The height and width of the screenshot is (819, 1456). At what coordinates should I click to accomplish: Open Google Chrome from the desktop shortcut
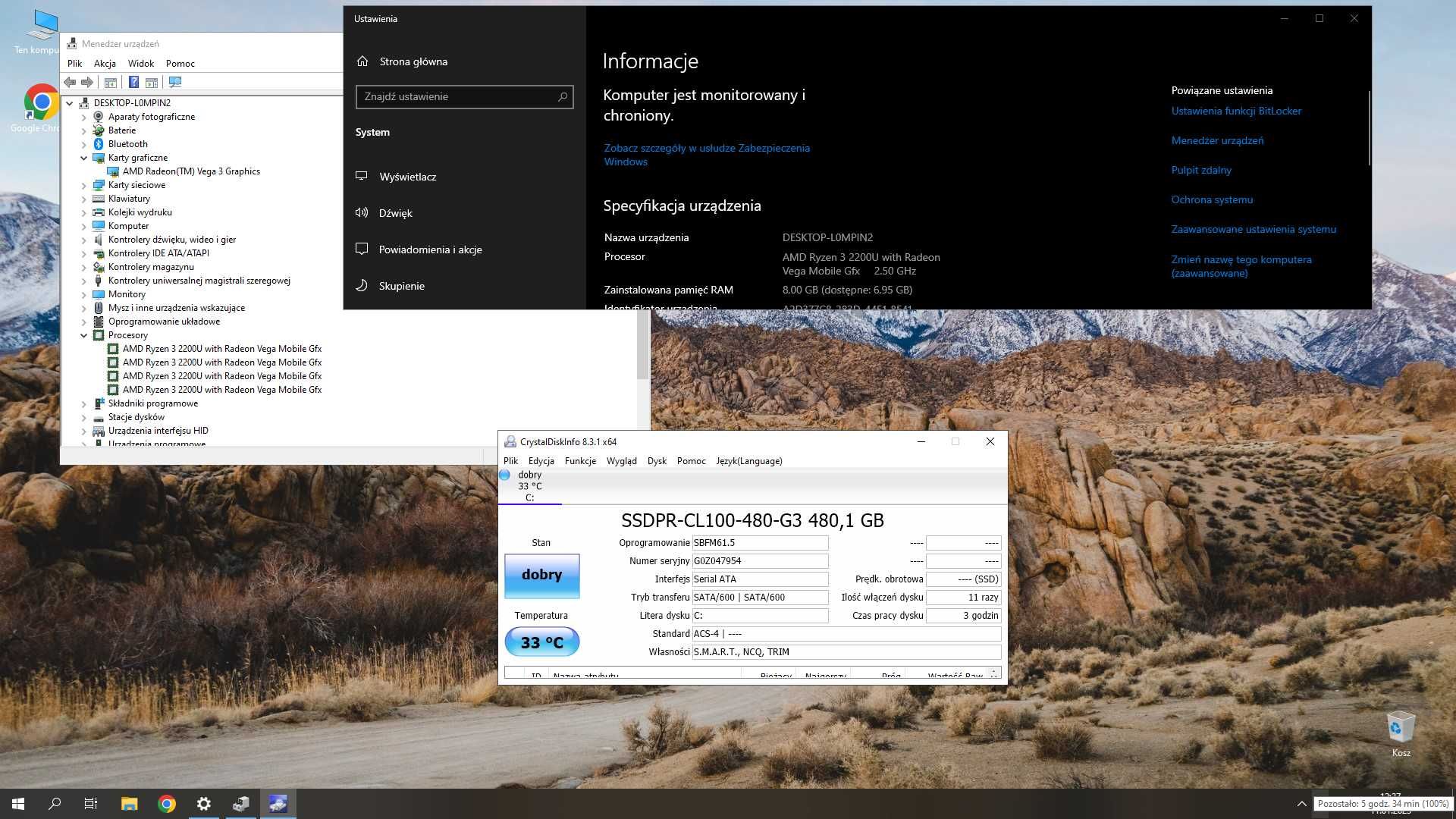(x=41, y=102)
